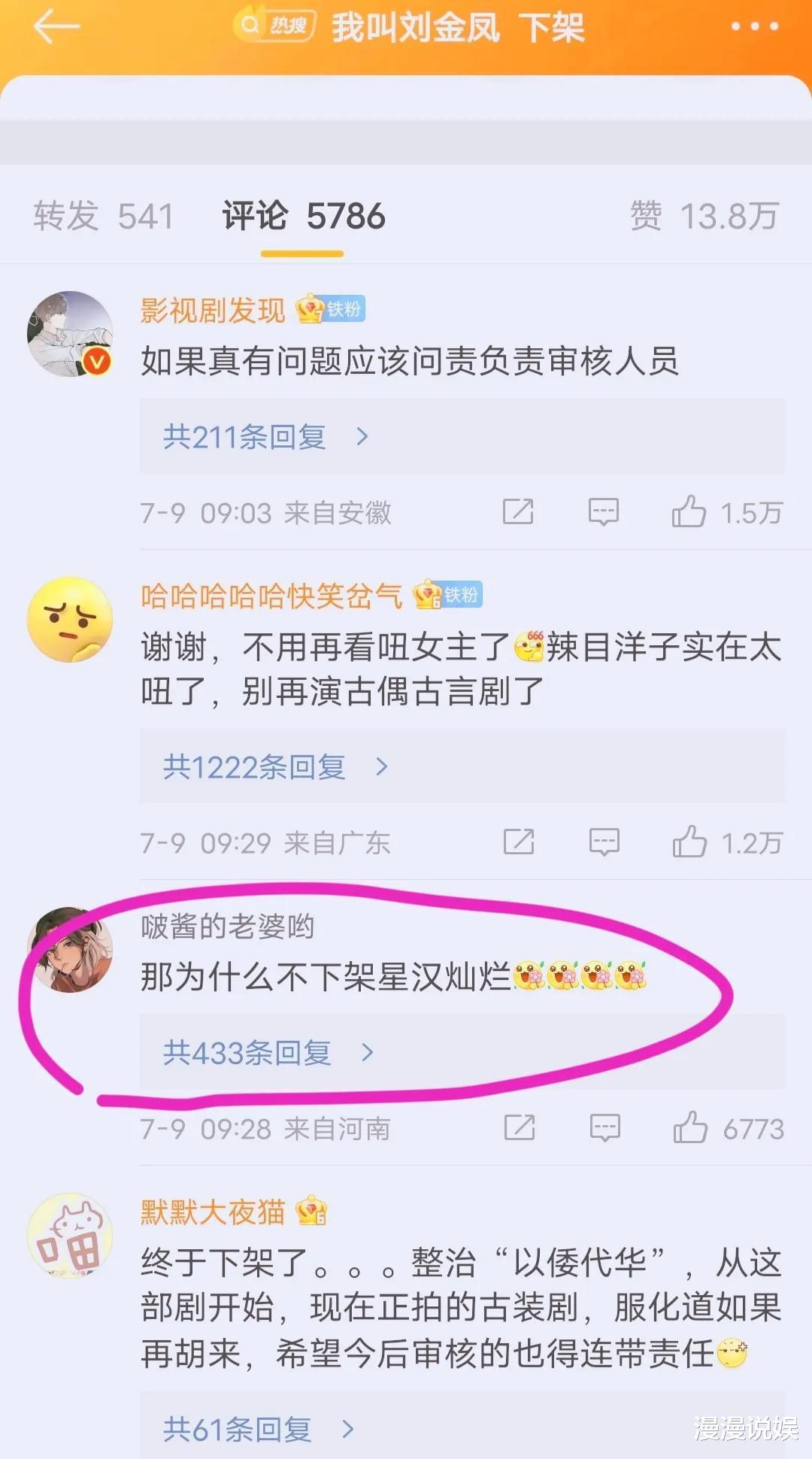Switch to the 赞 13.8万 tab
This screenshot has width=812, height=1459.
tap(704, 217)
